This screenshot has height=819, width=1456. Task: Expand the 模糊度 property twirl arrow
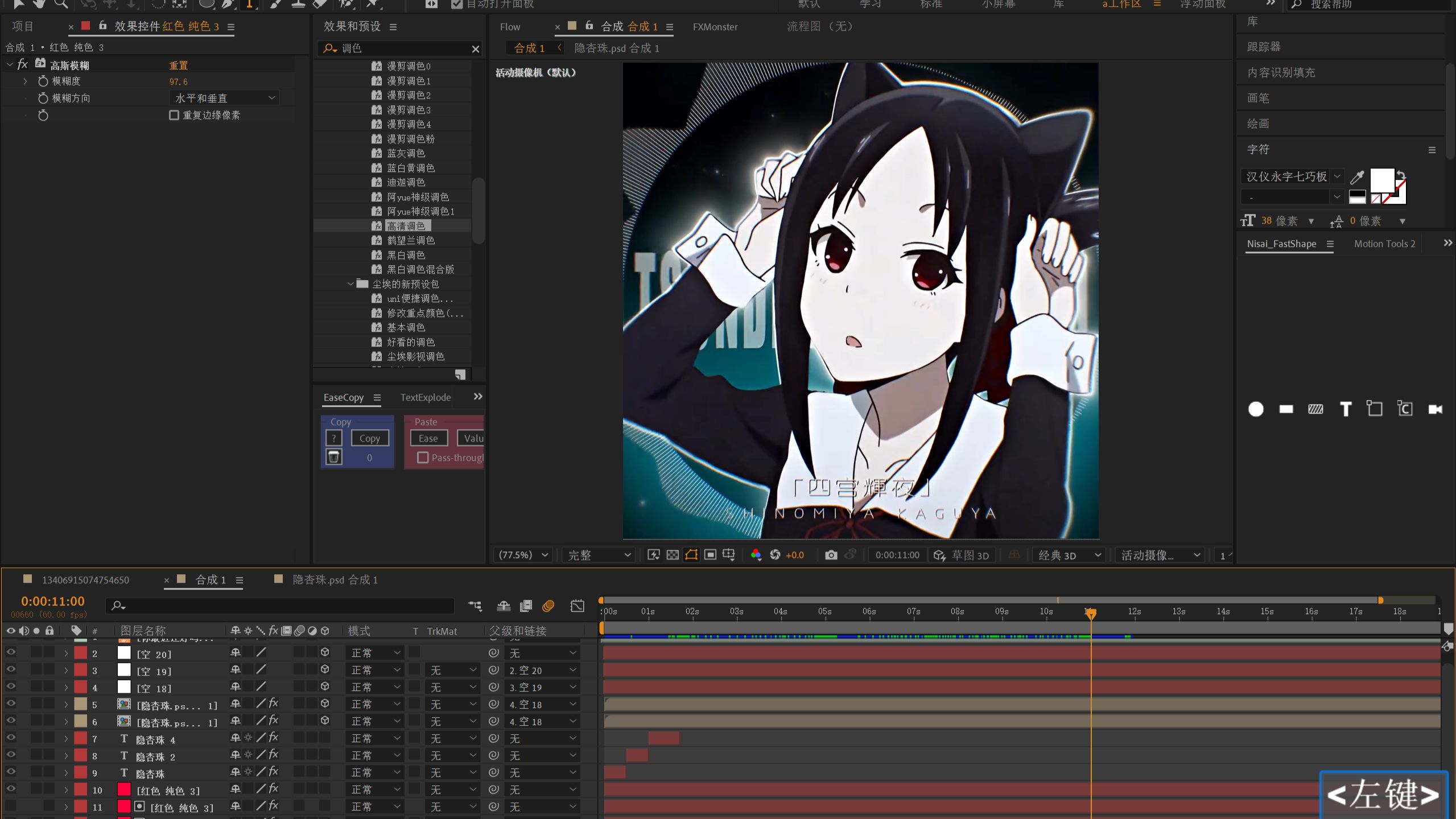(x=25, y=81)
